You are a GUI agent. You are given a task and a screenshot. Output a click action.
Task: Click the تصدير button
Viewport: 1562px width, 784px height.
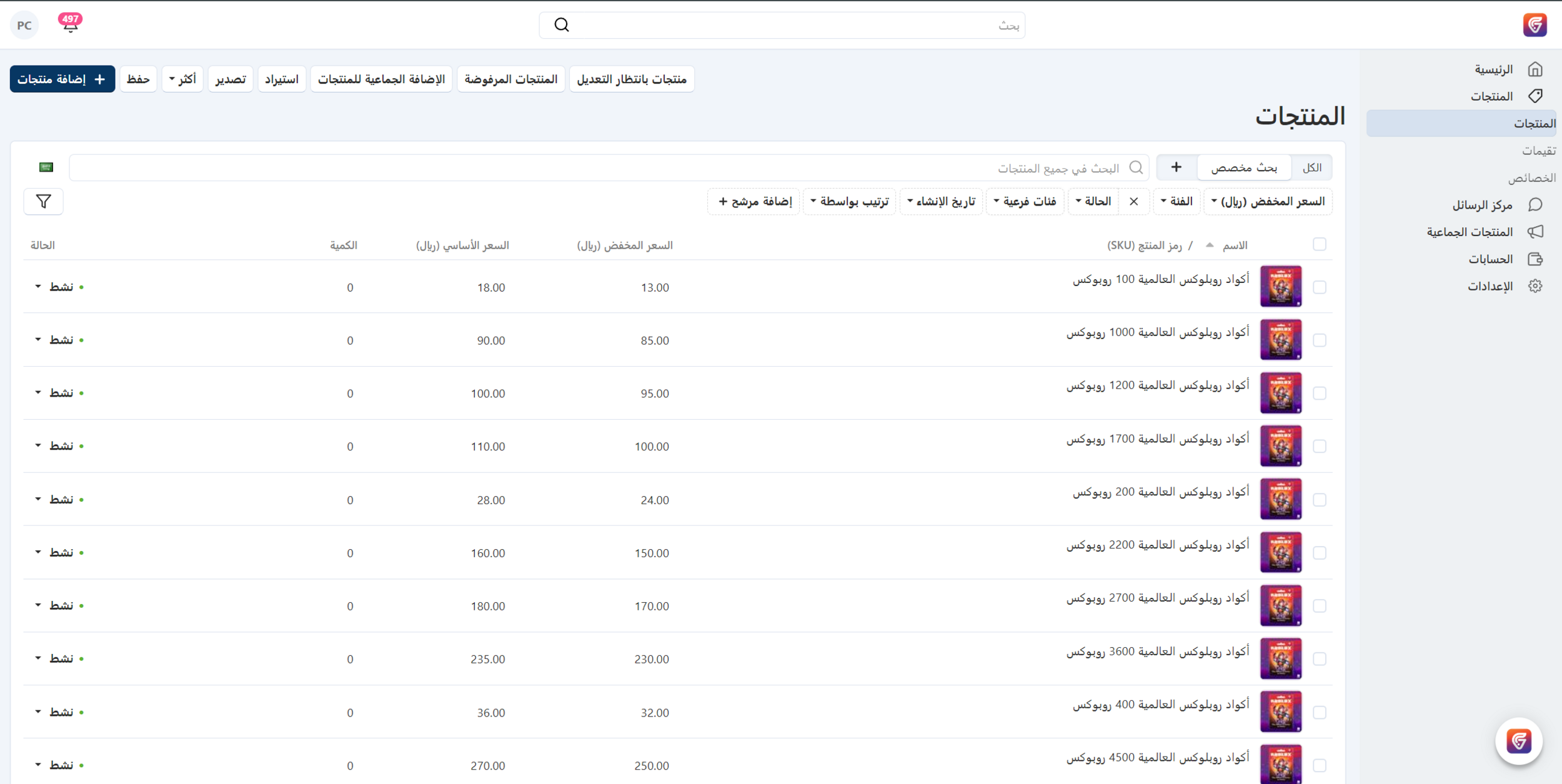click(x=231, y=79)
